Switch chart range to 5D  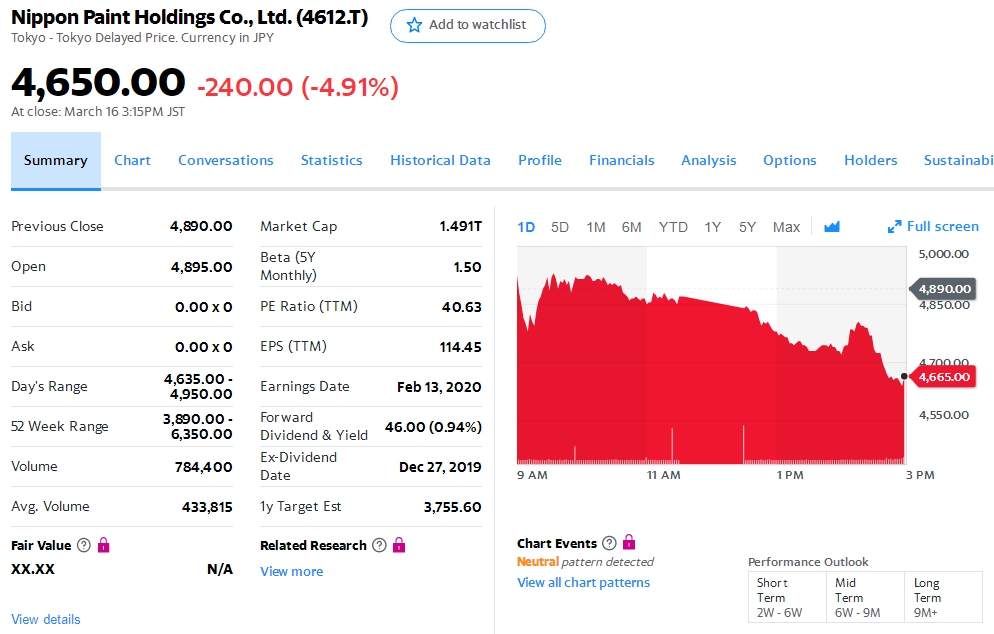click(x=560, y=227)
